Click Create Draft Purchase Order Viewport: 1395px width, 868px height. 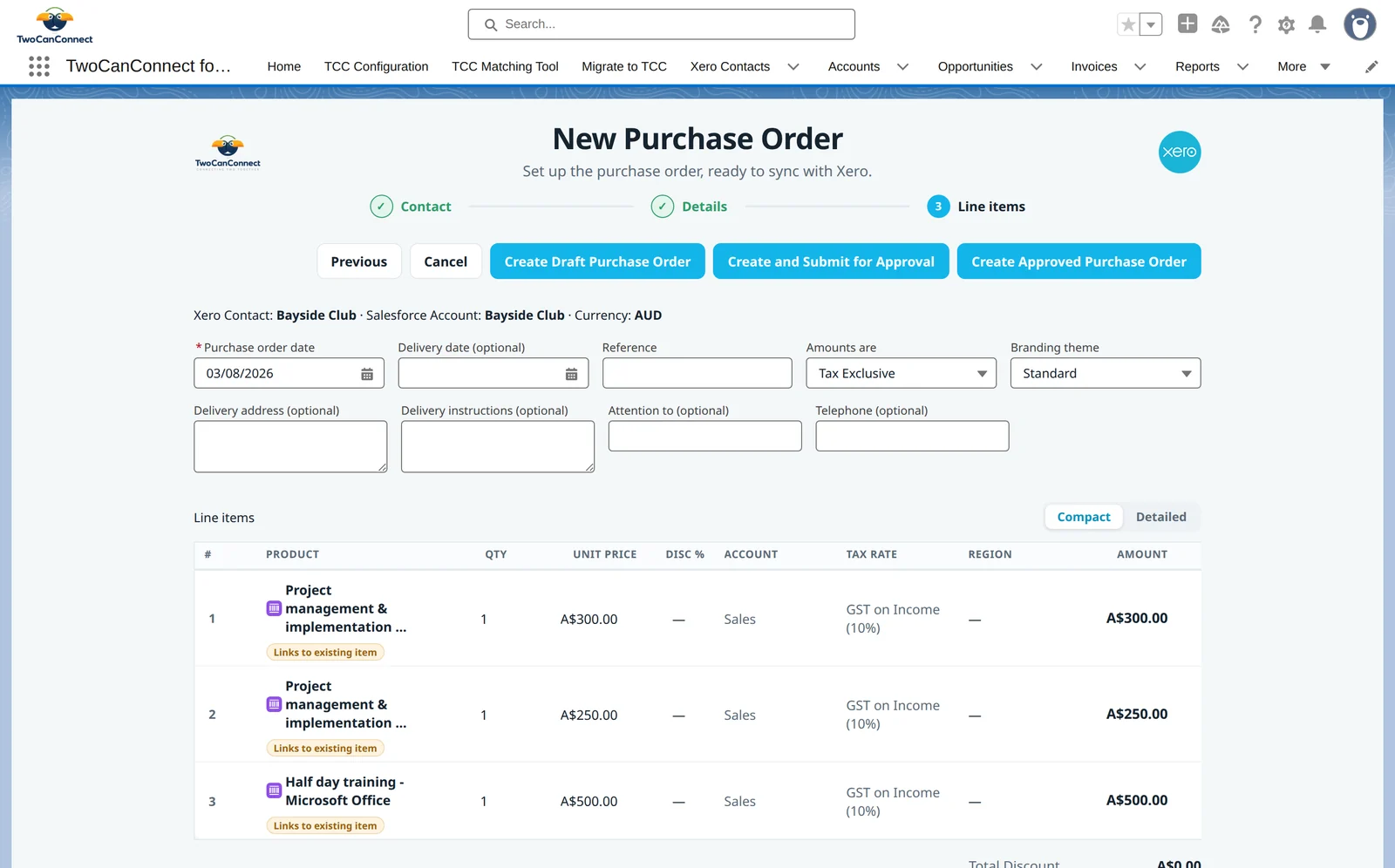click(597, 261)
